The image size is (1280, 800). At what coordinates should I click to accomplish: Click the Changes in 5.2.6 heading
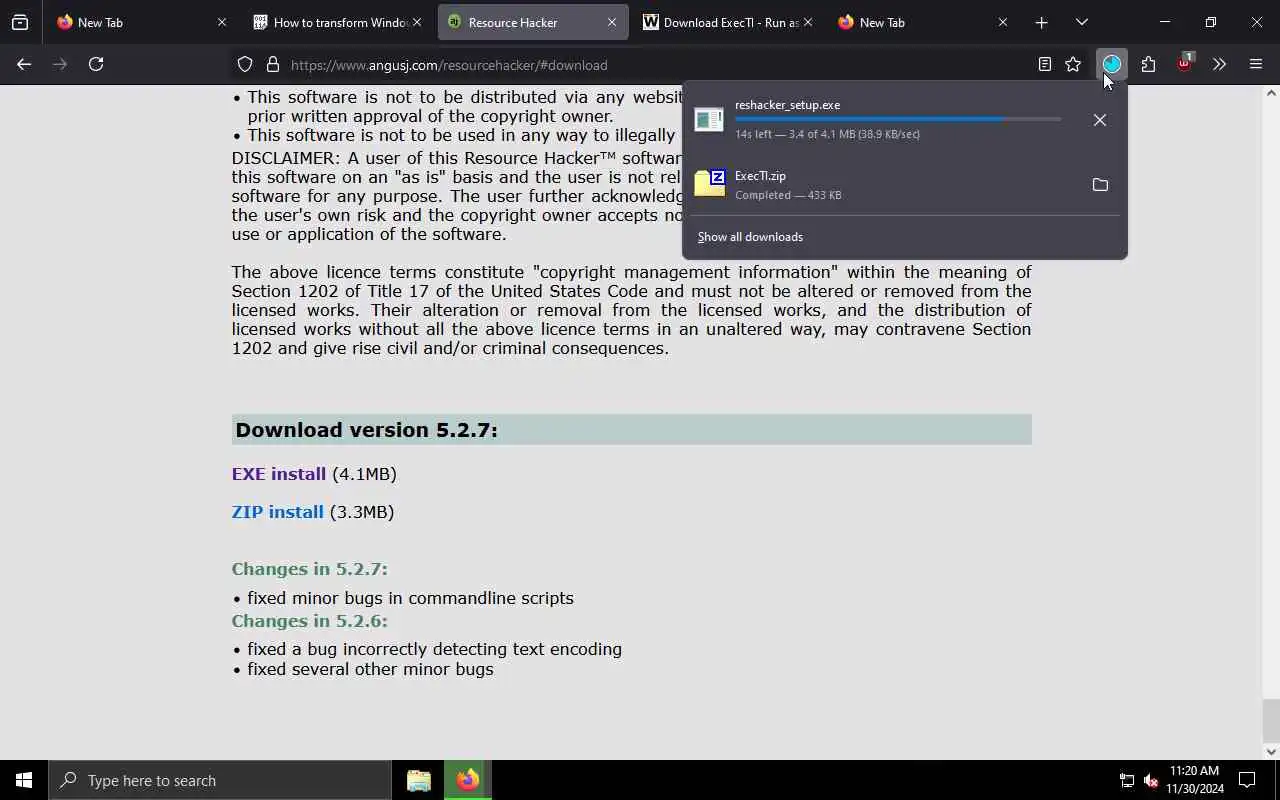(x=309, y=621)
